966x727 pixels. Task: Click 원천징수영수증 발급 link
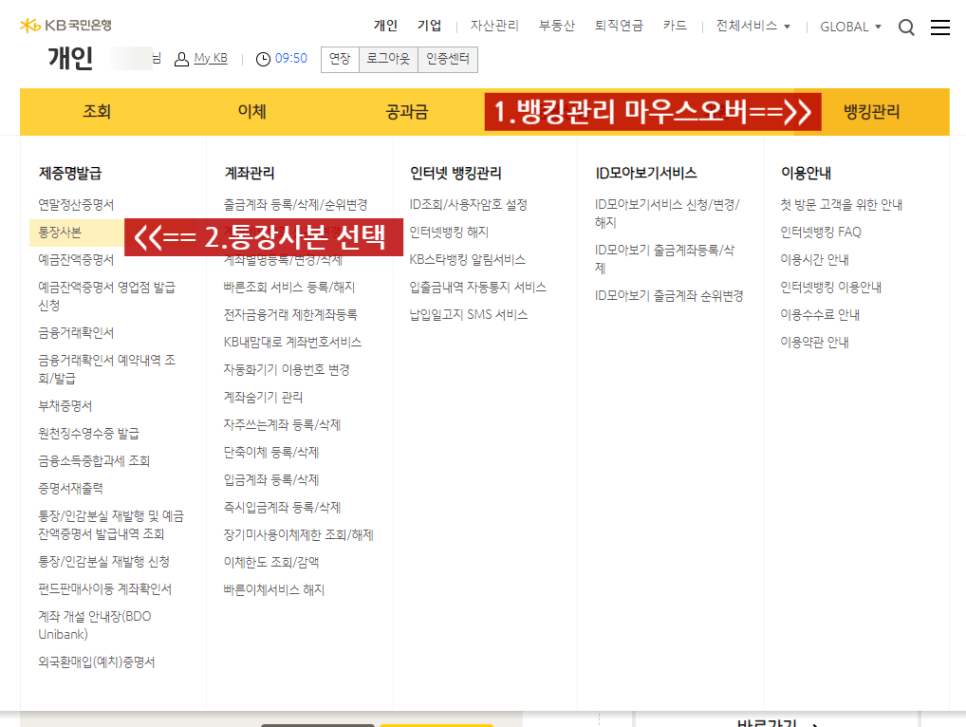(89, 433)
